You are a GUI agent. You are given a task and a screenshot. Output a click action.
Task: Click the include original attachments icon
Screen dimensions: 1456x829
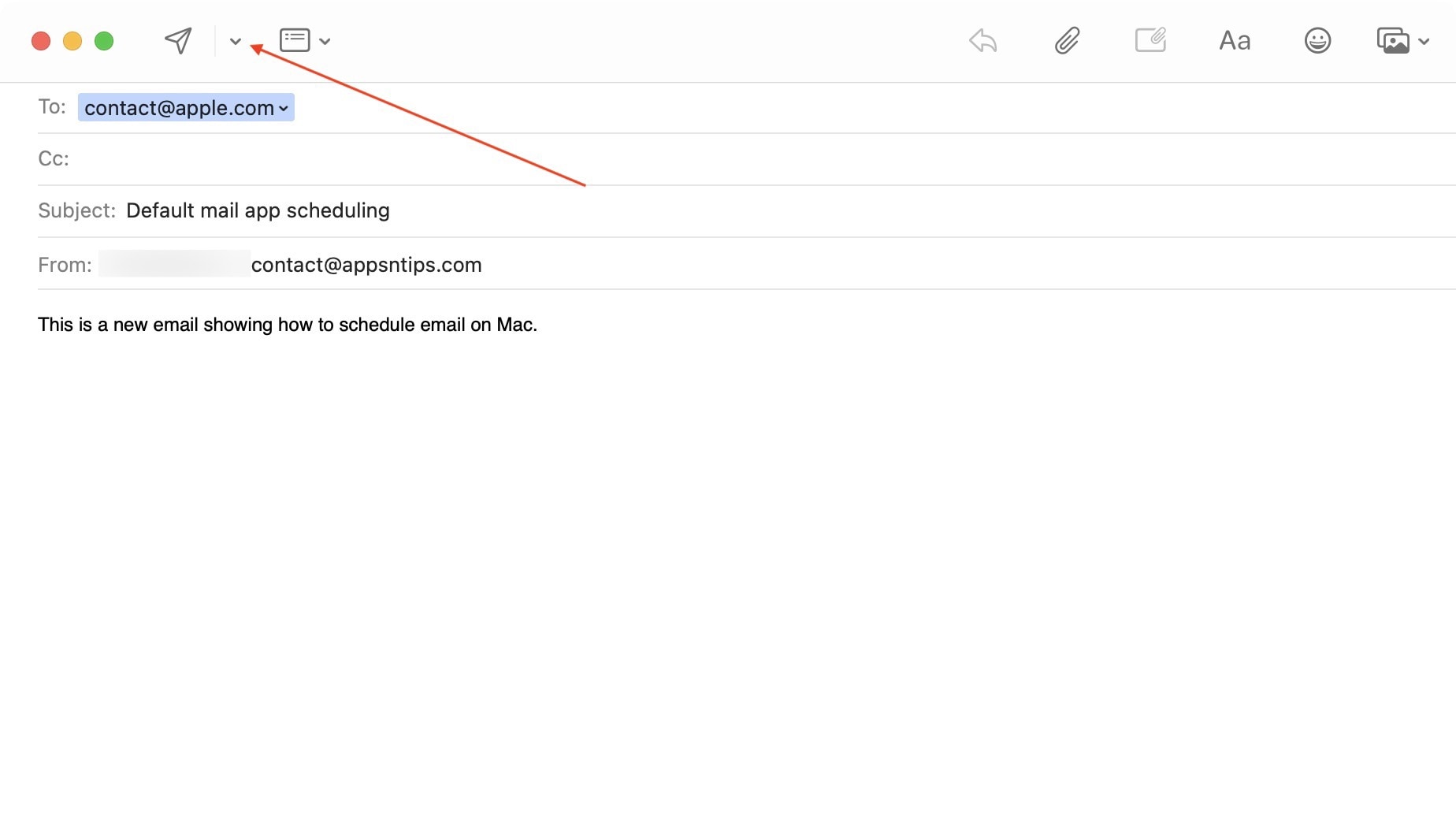pos(1150,40)
